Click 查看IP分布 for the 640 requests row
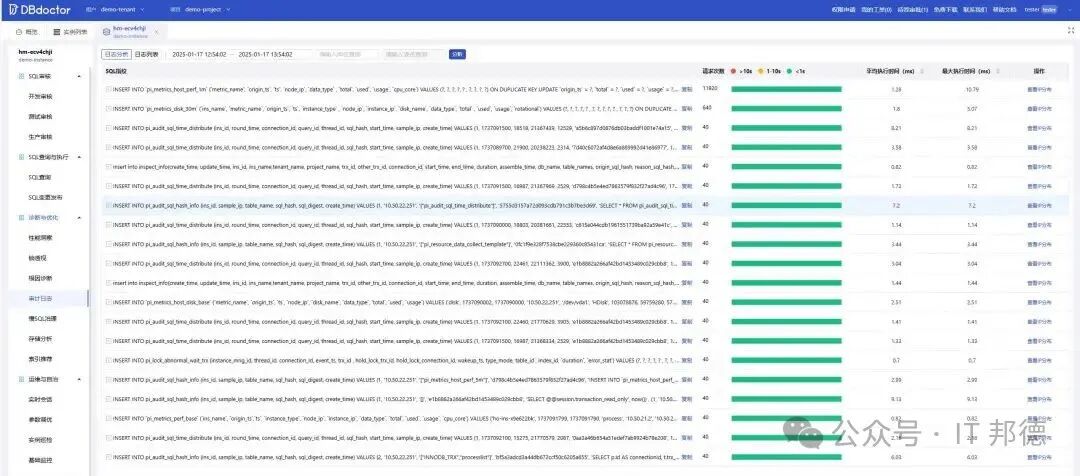The image size is (1080, 476). pyautogui.click(x=1039, y=108)
